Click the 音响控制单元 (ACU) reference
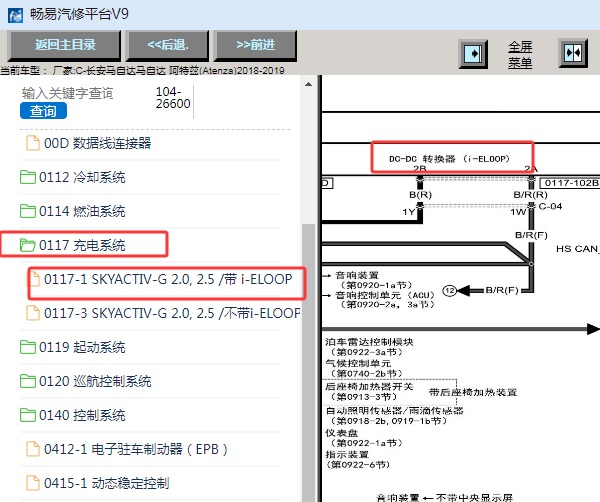Screen dimensions: 600x502 tap(385, 300)
